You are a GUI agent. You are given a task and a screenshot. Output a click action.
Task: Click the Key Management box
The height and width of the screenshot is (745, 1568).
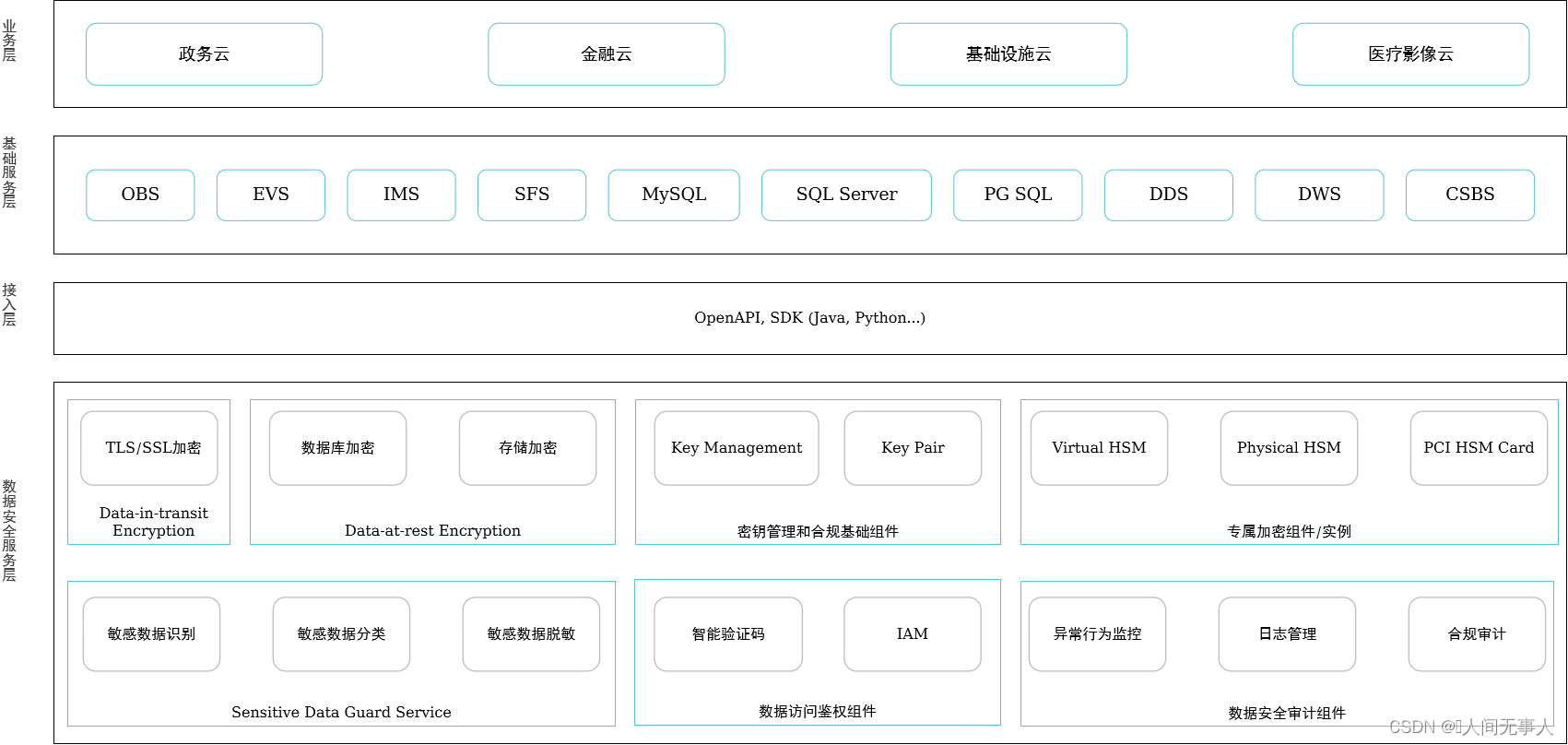coord(737,448)
